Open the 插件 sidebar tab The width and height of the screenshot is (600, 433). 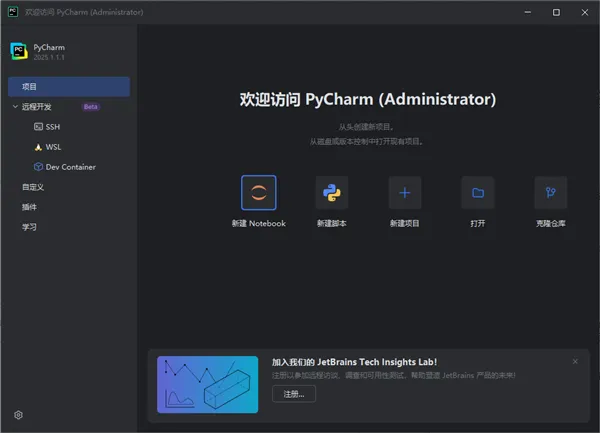(29, 207)
